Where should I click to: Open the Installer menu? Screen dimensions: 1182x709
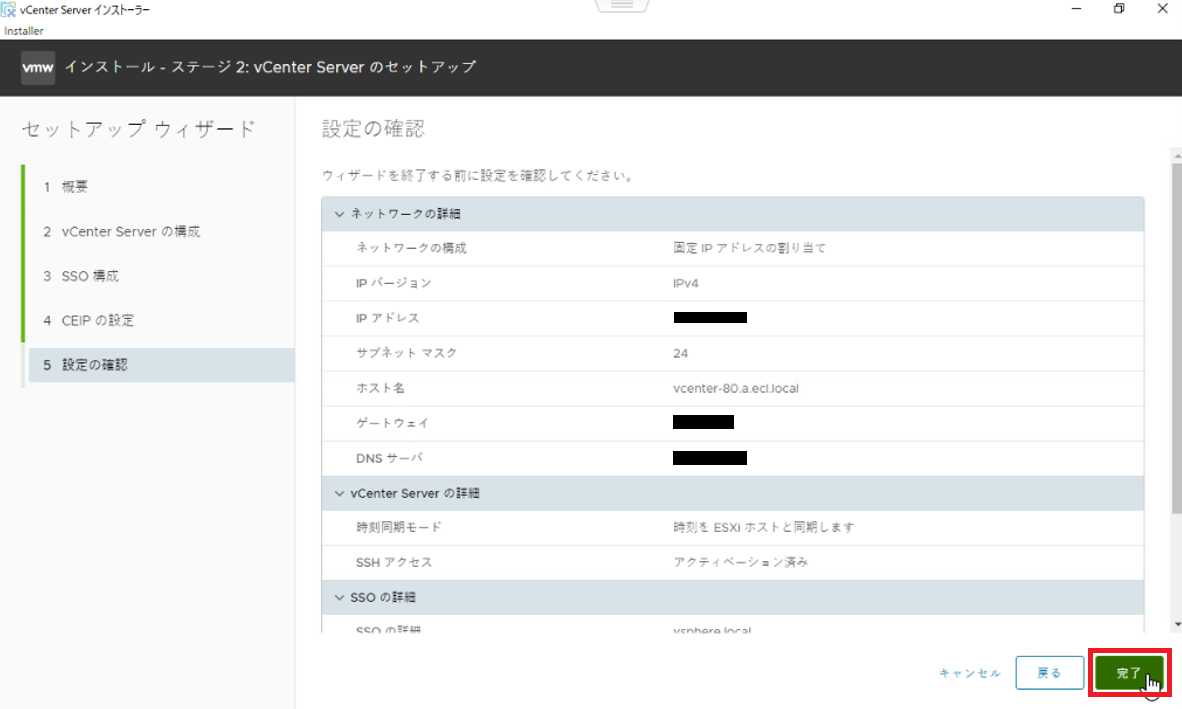(x=23, y=31)
